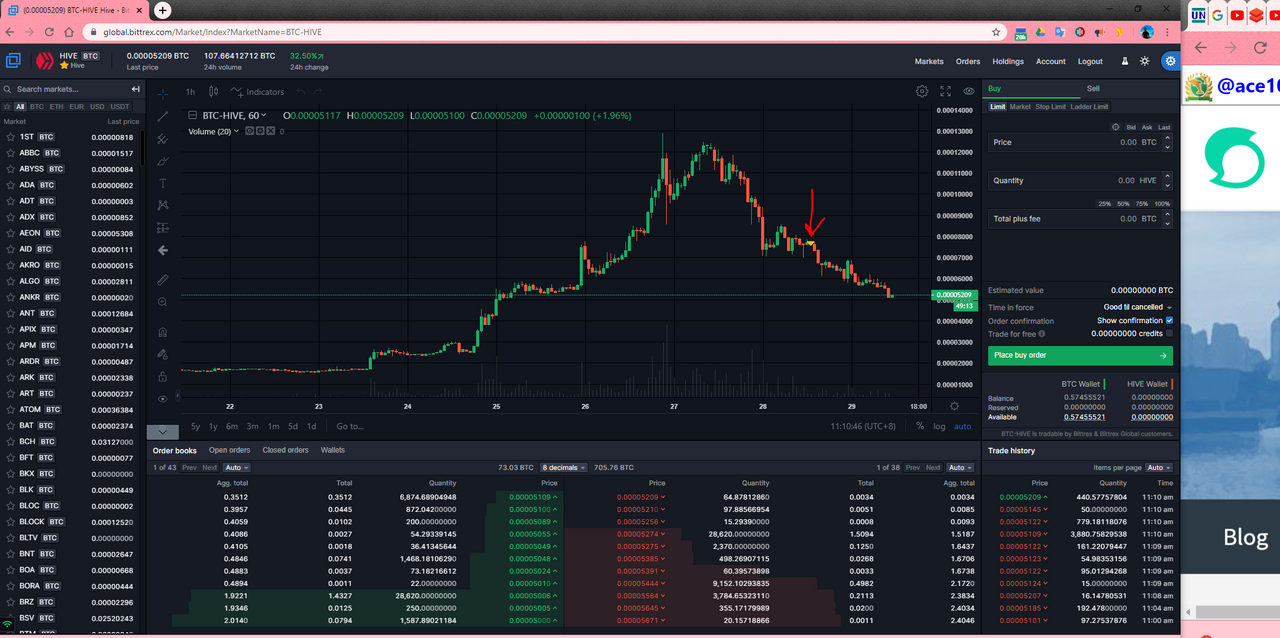Select the trend line drawing tool
Screen dimensions: 1280x638
162,116
